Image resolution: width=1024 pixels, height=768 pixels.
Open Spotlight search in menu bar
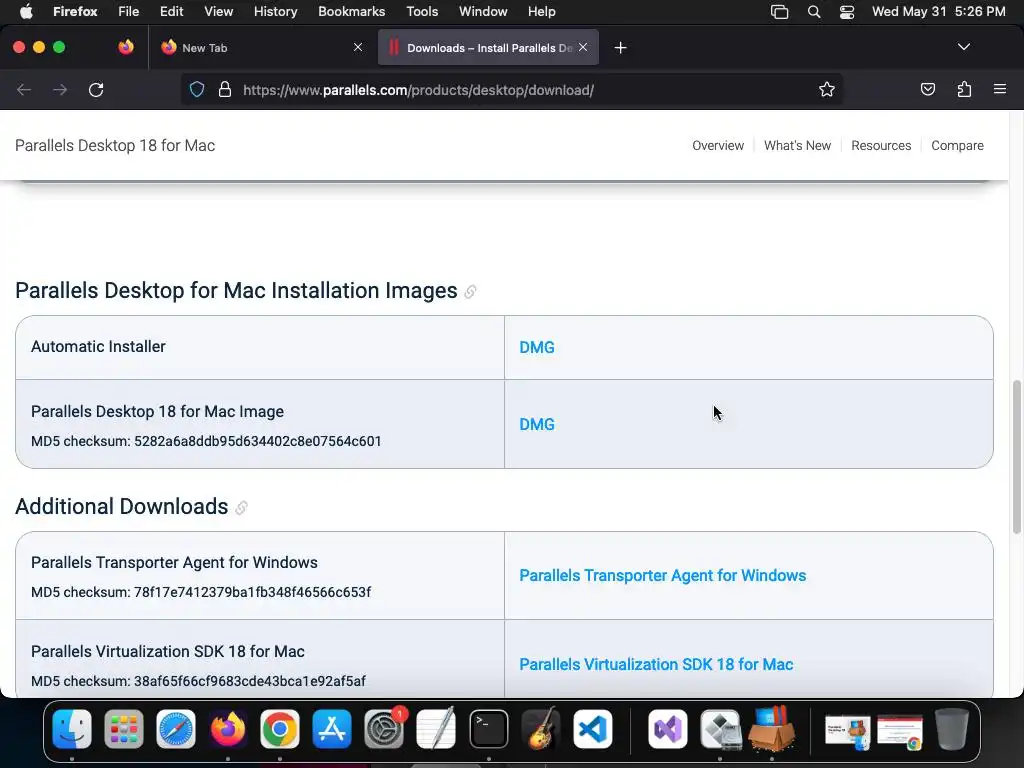click(x=814, y=12)
